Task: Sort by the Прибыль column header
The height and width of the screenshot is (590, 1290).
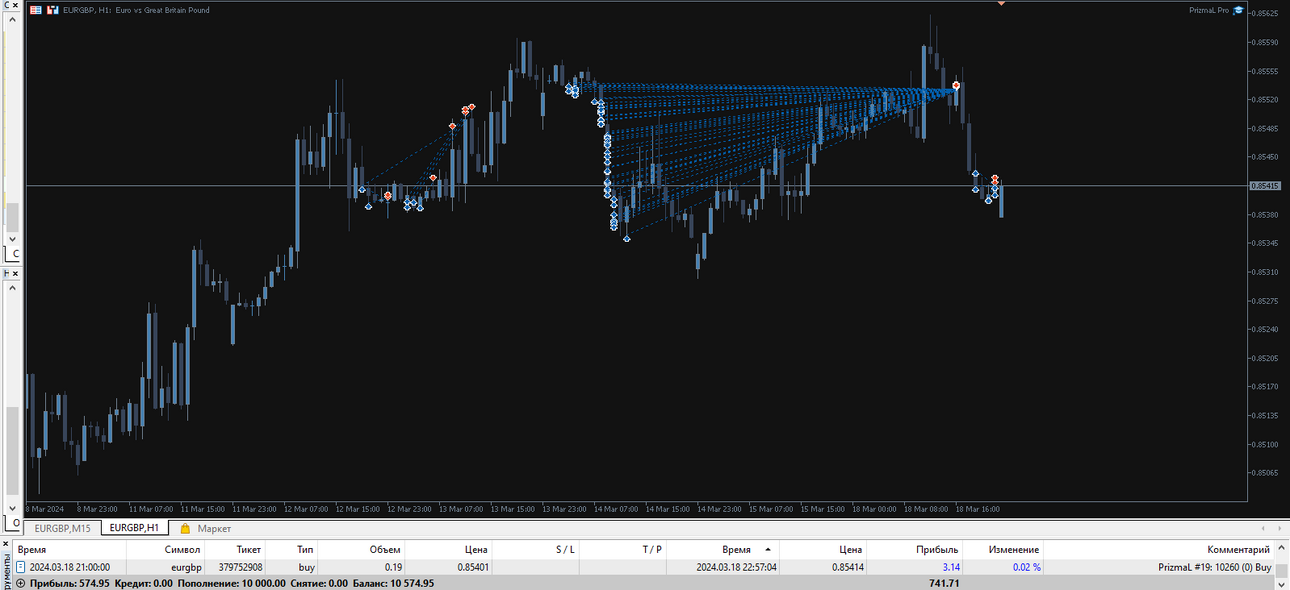Action: (915, 550)
